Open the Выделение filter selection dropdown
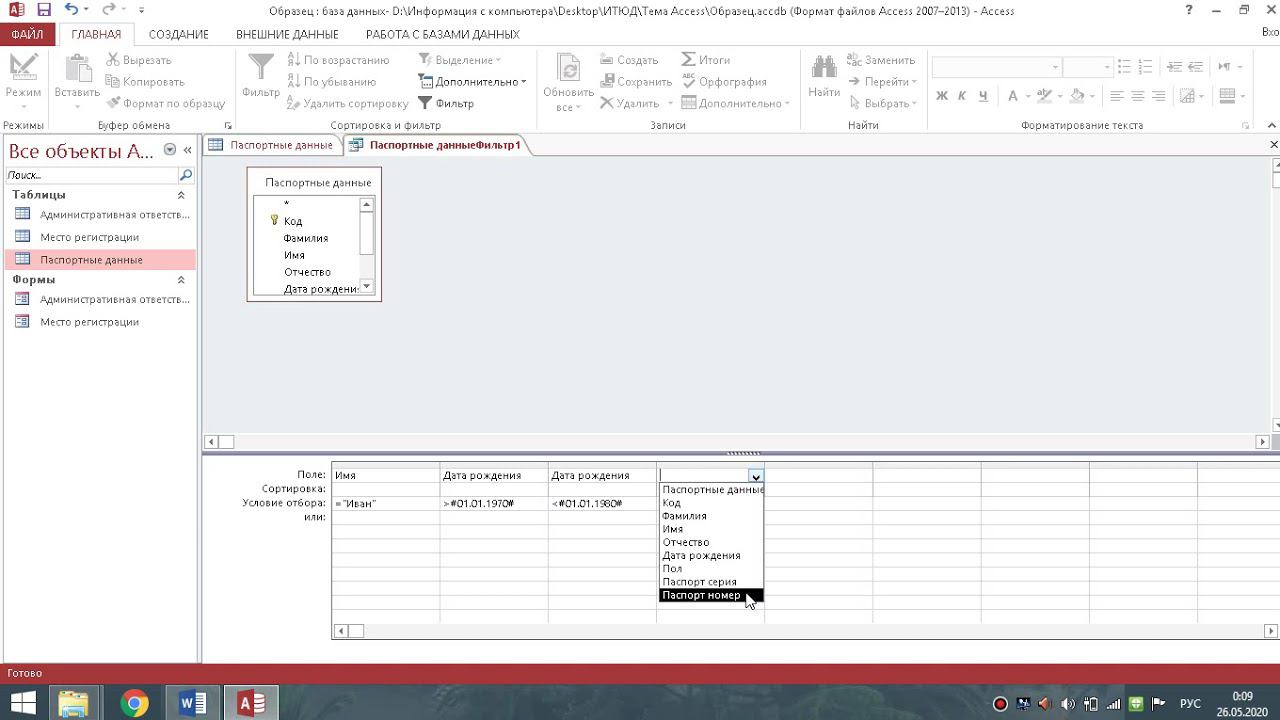The width and height of the screenshot is (1280, 720). (x=460, y=60)
